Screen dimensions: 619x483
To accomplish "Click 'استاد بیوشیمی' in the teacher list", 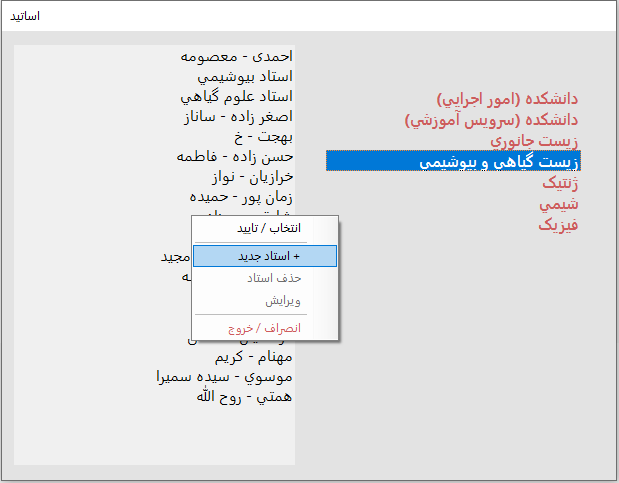I will click(x=244, y=77).
